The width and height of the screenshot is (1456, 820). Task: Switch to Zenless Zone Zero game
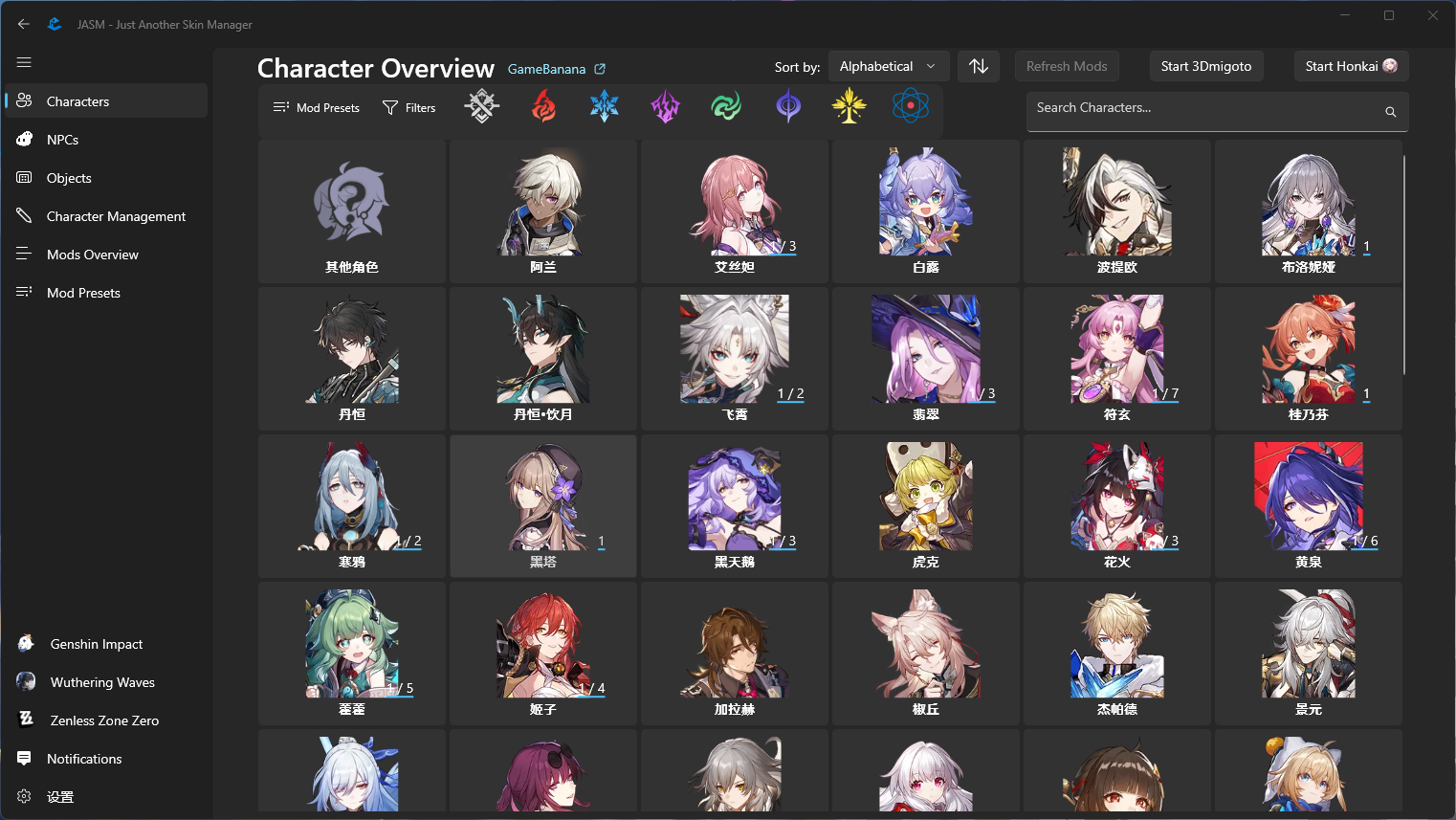(106, 720)
